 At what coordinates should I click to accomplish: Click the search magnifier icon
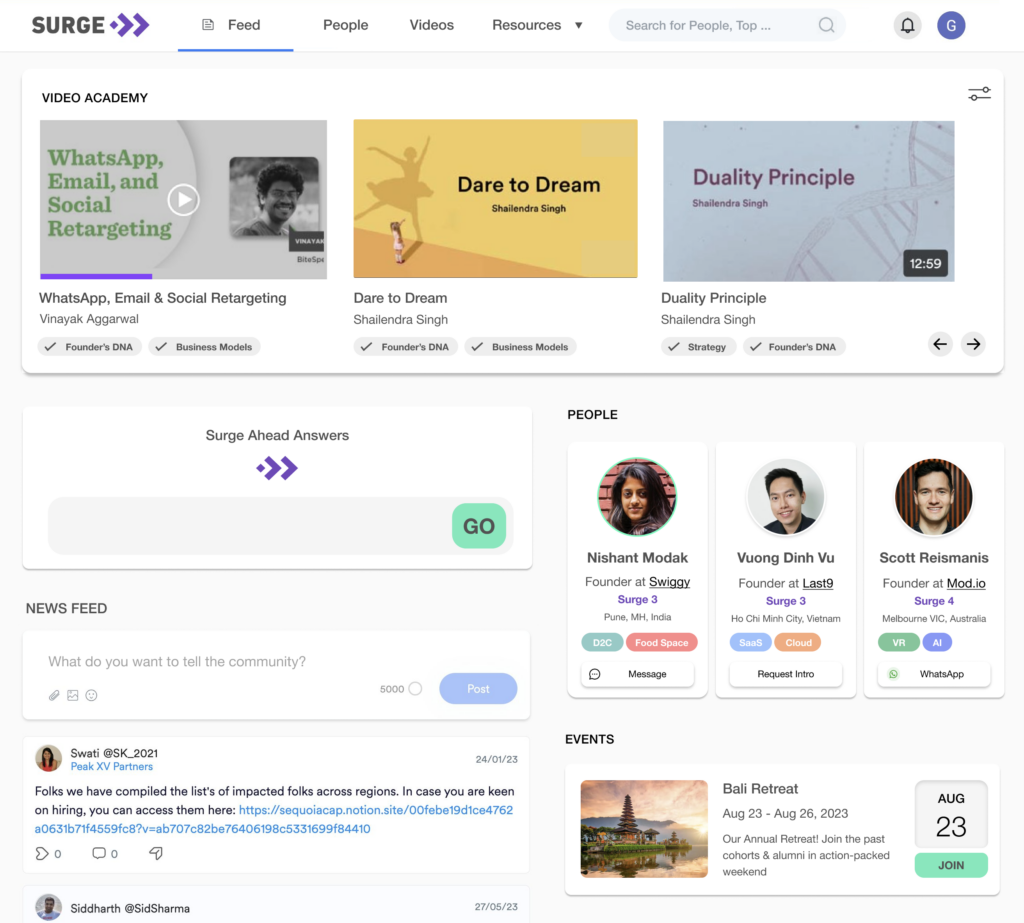pyautogui.click(x=826, y=26)
